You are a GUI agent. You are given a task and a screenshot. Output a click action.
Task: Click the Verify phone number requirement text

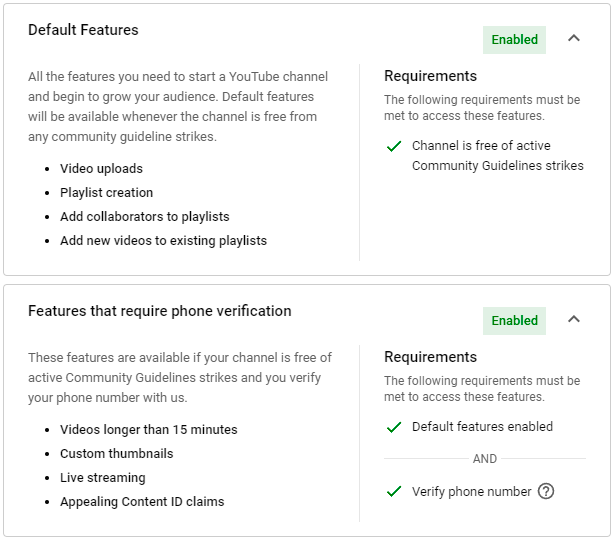coord(471,491)
